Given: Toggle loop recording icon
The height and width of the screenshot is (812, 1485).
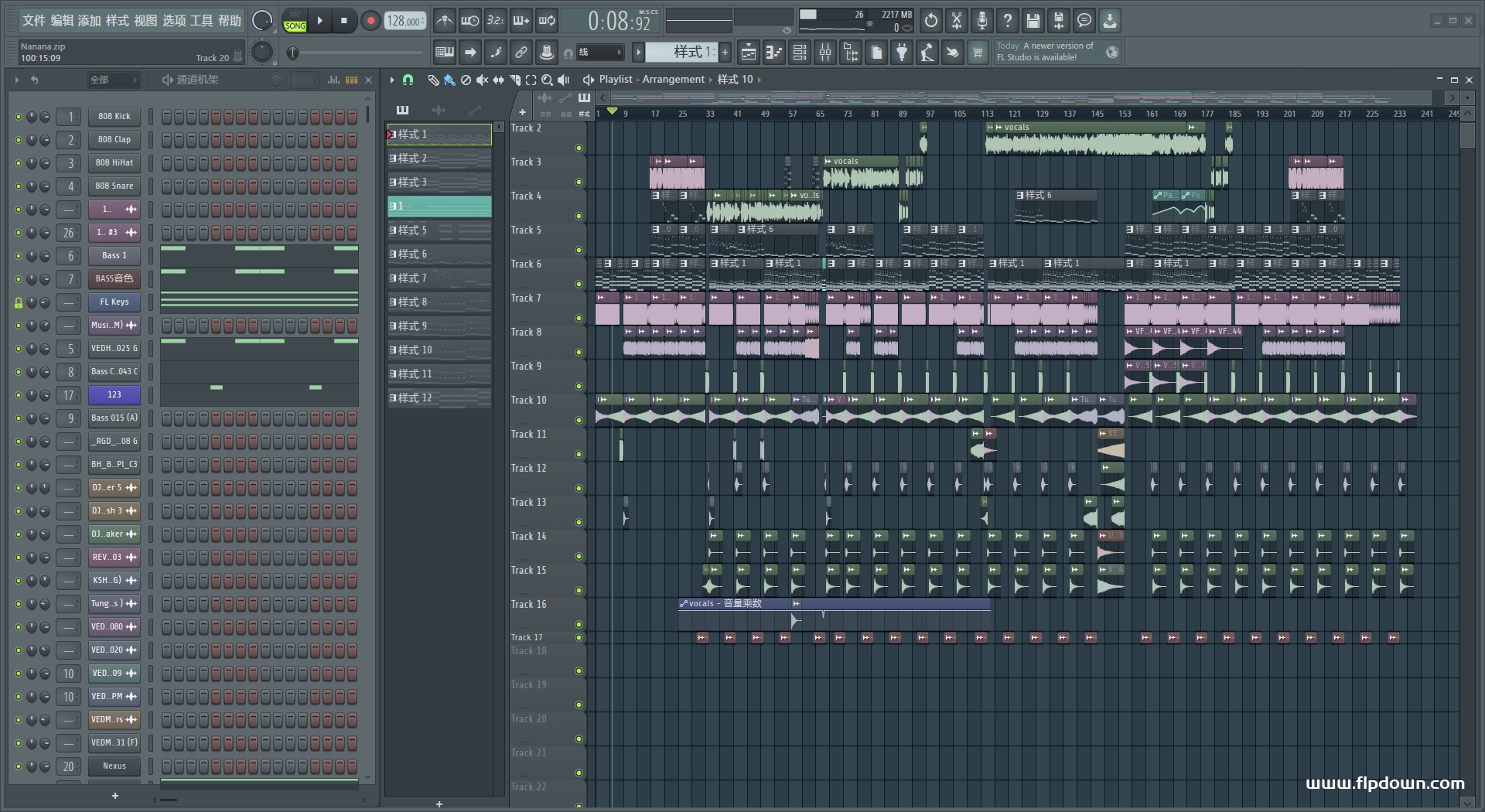Looking at the screenshot, I should pos(547,21).
